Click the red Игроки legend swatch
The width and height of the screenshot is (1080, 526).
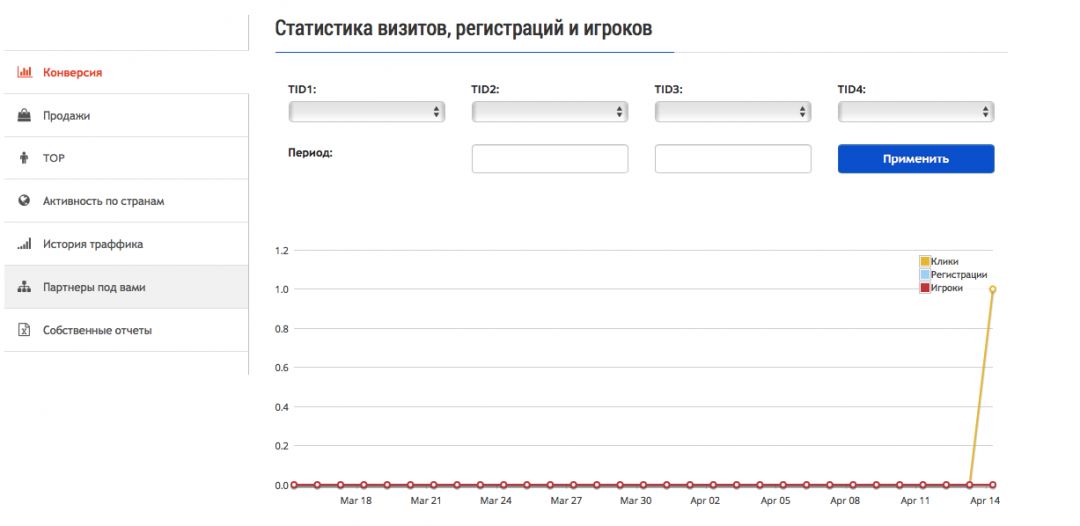[x=925, y=288]
